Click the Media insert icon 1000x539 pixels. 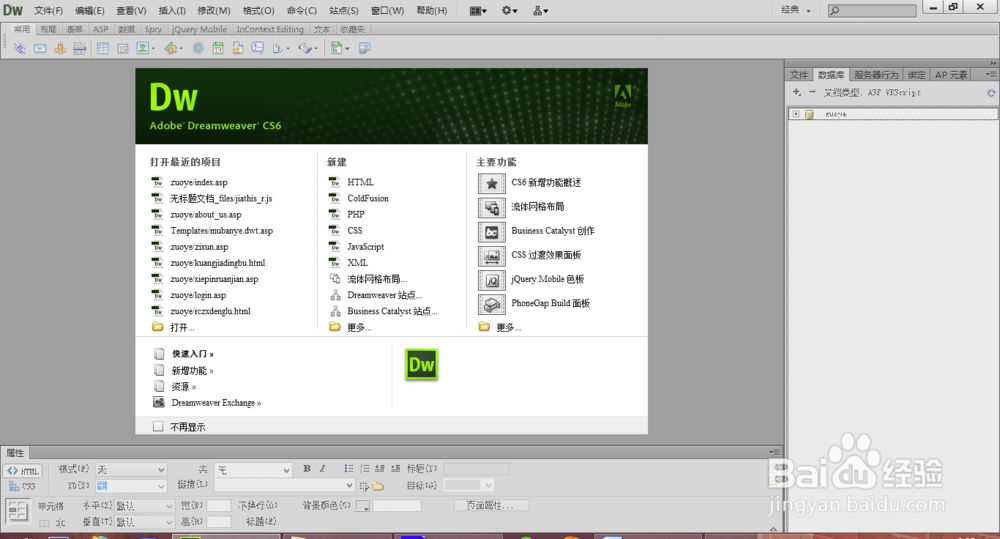pyautogui.click(x=171, y=48)
